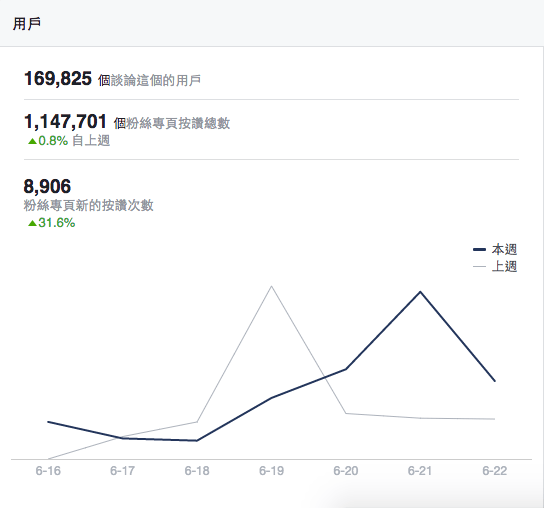Click the green arrow beside 31.6%
The image size is (544, 508).
pos(32,223)
